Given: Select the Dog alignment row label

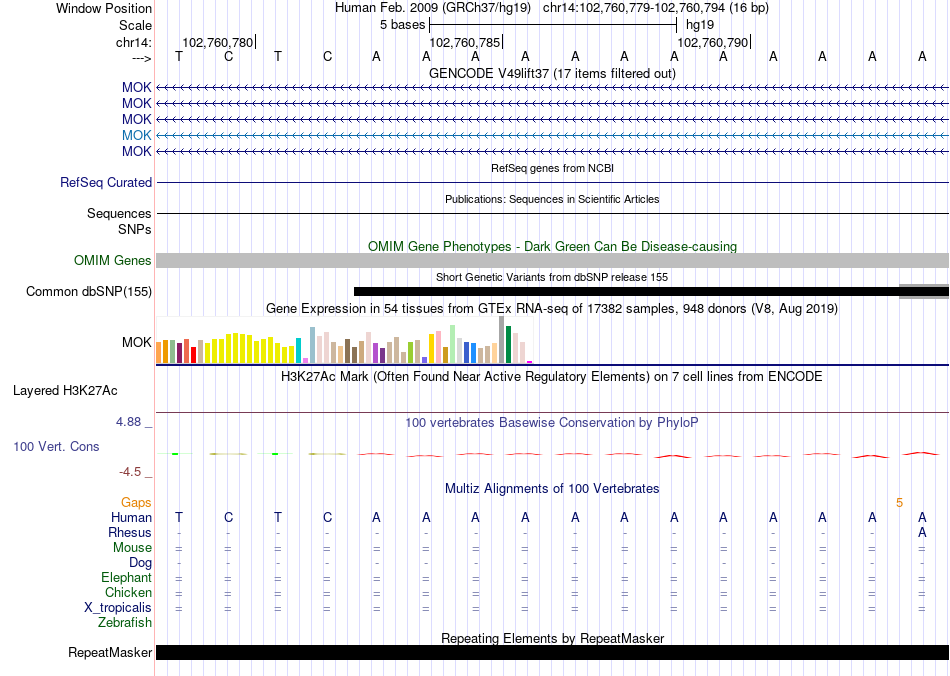Looking at the screenshot, I should point(140,563).
